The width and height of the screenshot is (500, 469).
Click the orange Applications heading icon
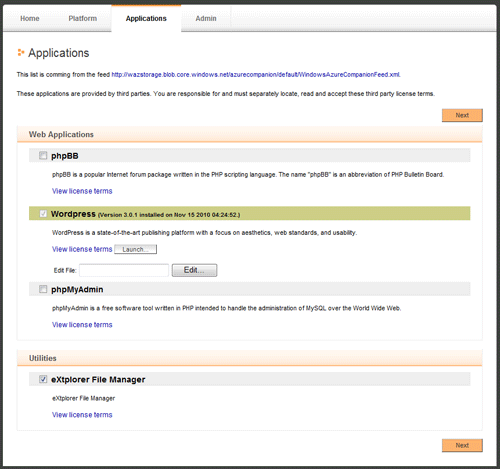pos(21,52)
